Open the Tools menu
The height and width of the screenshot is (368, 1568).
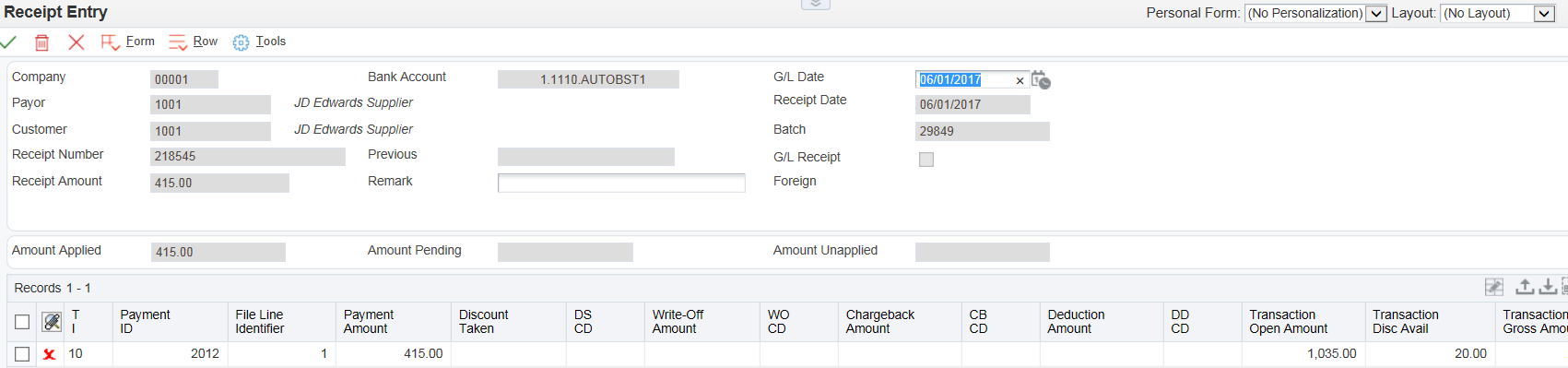point(259,42)
